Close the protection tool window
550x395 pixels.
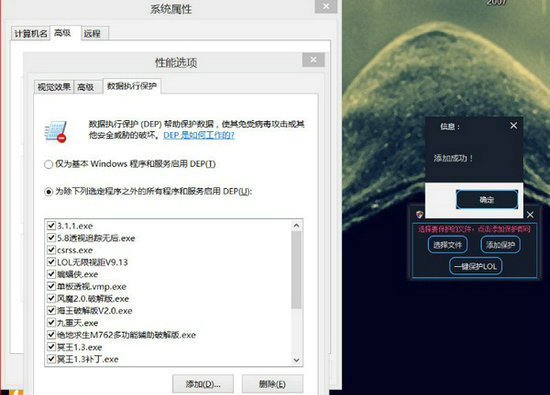(x=530, y=214)
